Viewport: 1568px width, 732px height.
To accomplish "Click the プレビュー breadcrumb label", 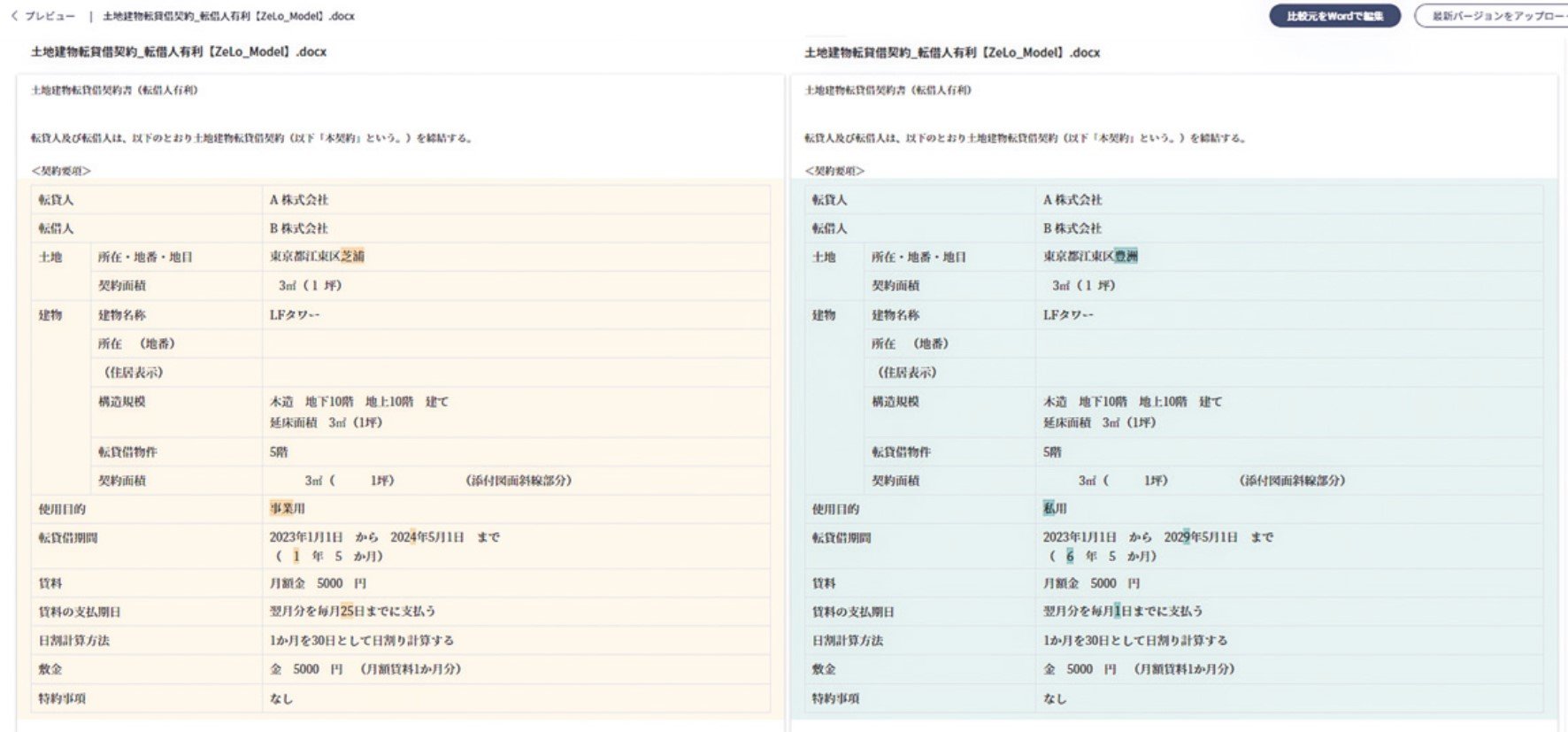I will 50,16.
